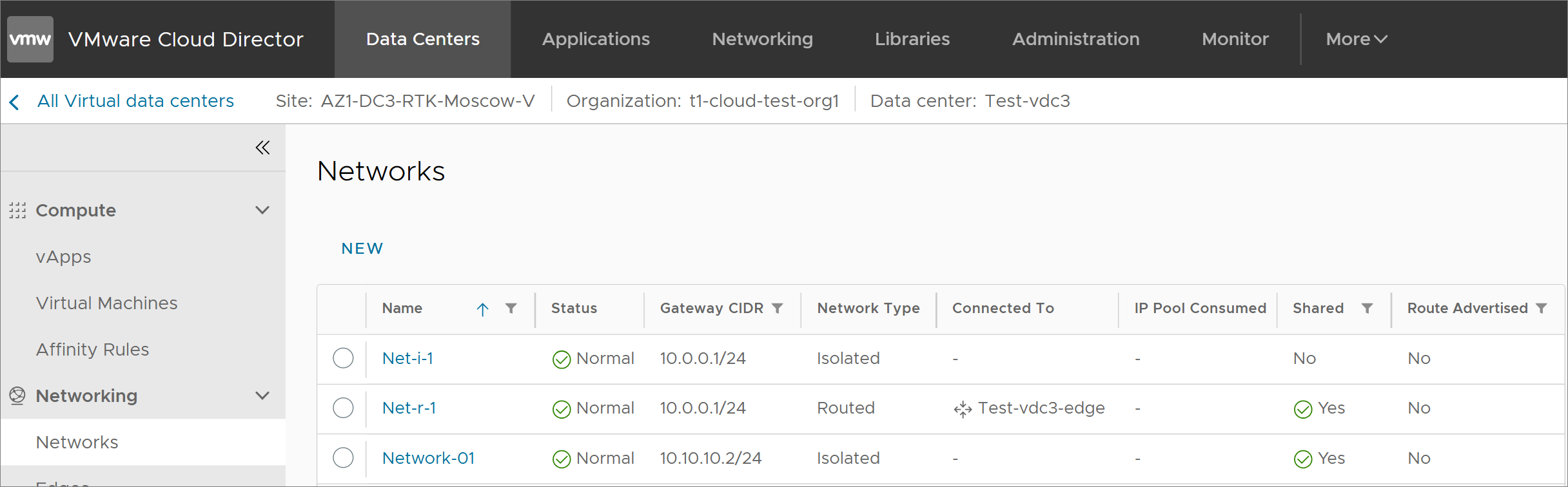
Task: Click the VMware vmw logo icon
Action: tap(30, 39)
